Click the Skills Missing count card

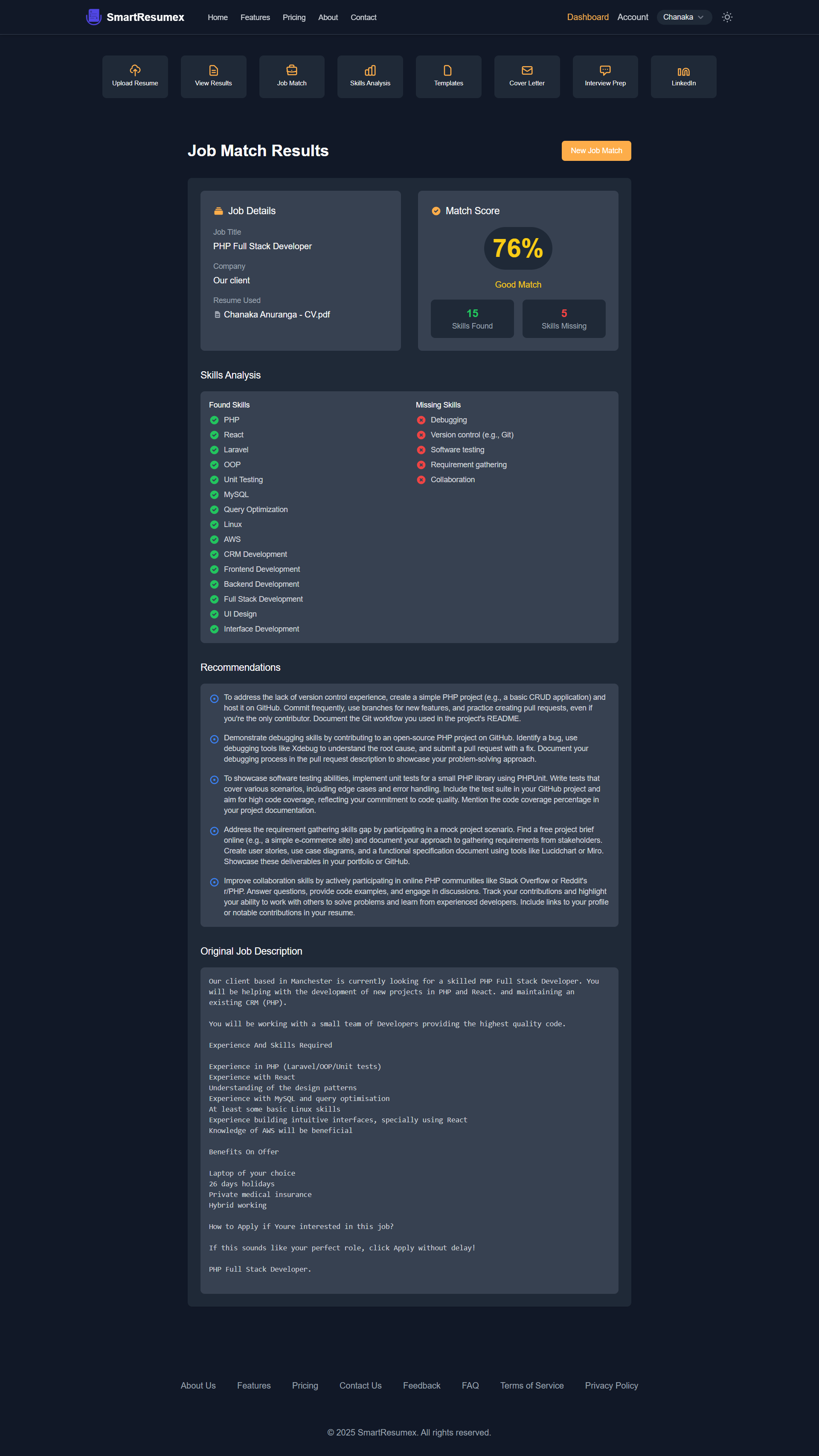[563, 319]
